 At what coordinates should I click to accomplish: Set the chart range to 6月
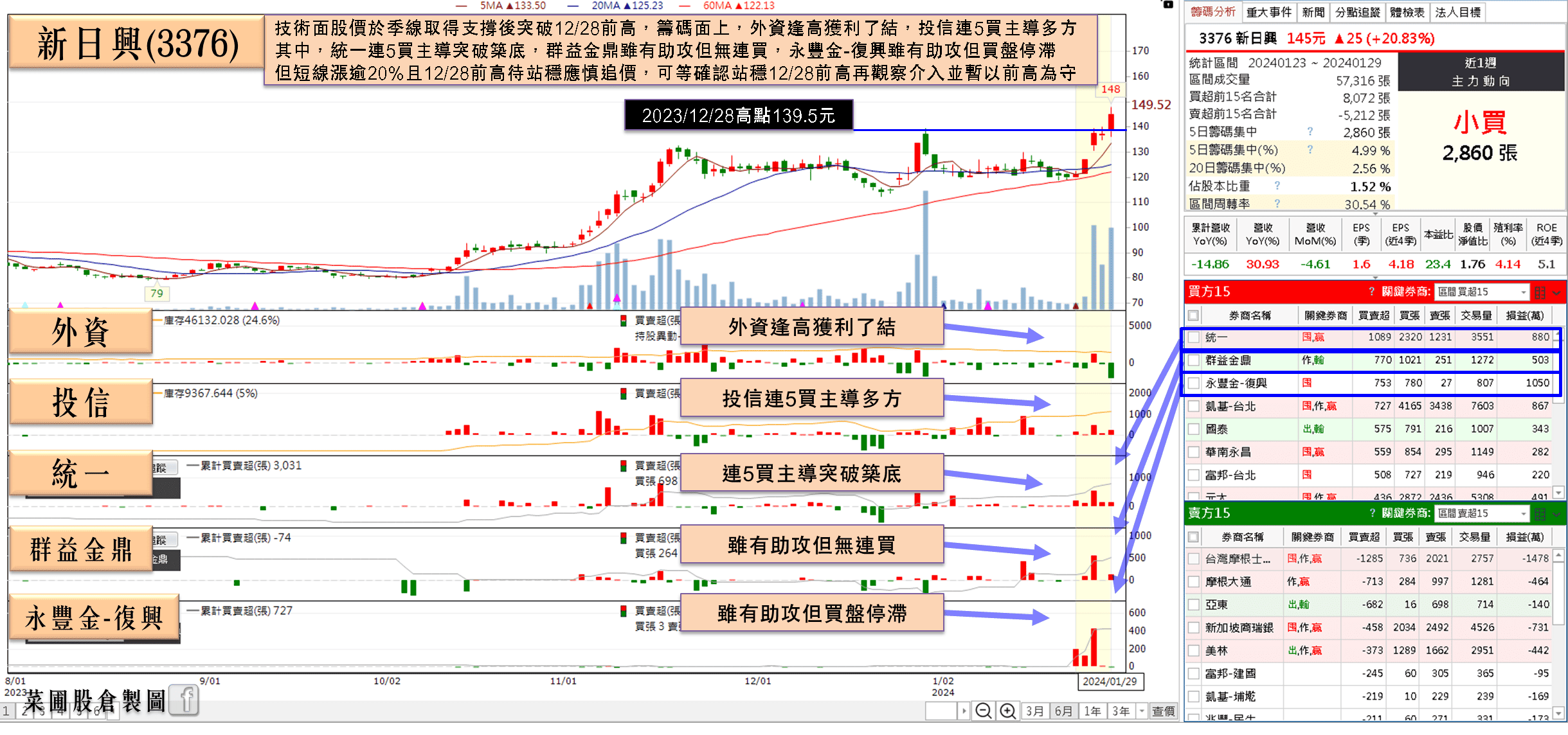pos(1064,711)
